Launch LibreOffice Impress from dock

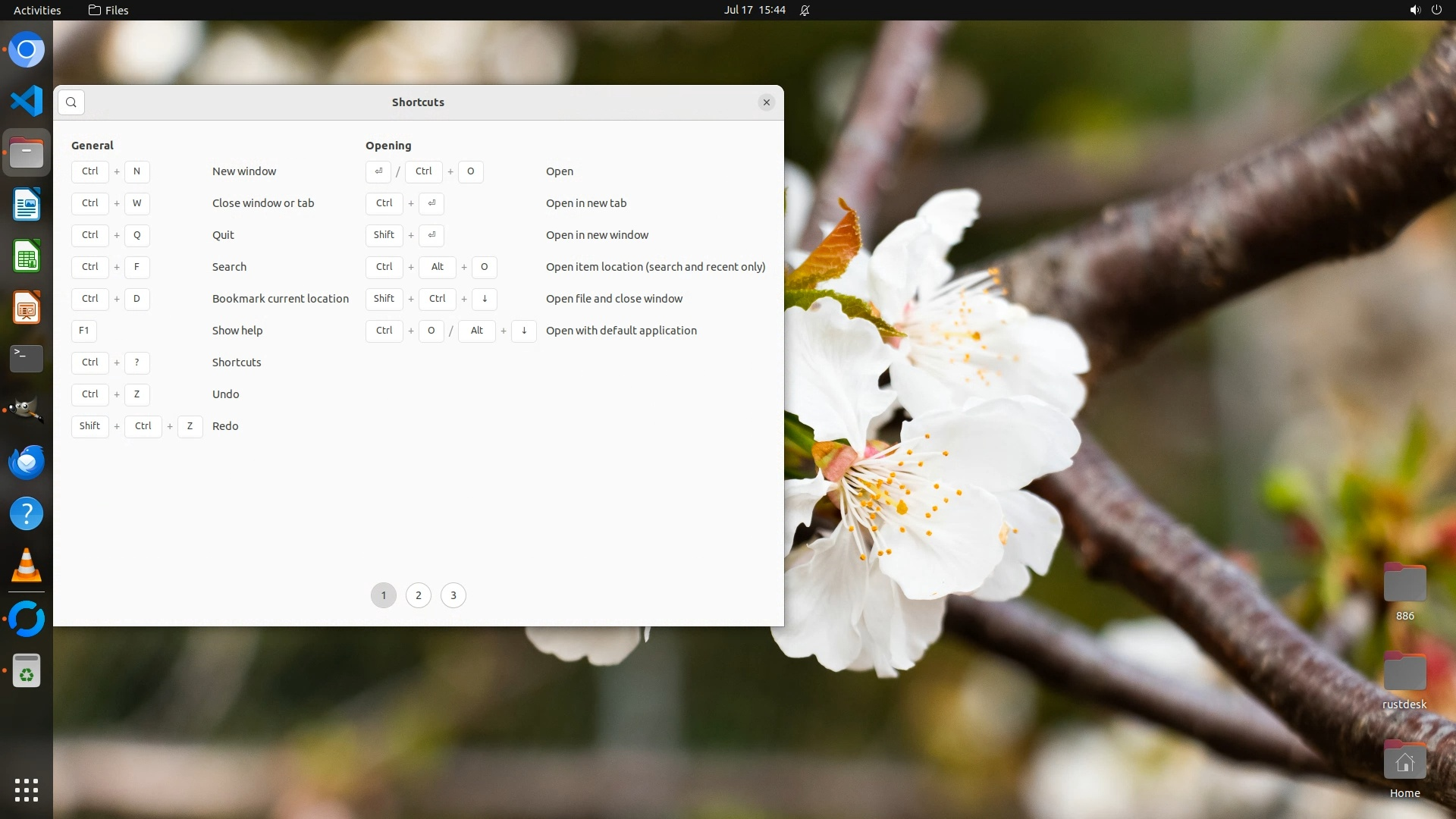coord(27,308)
